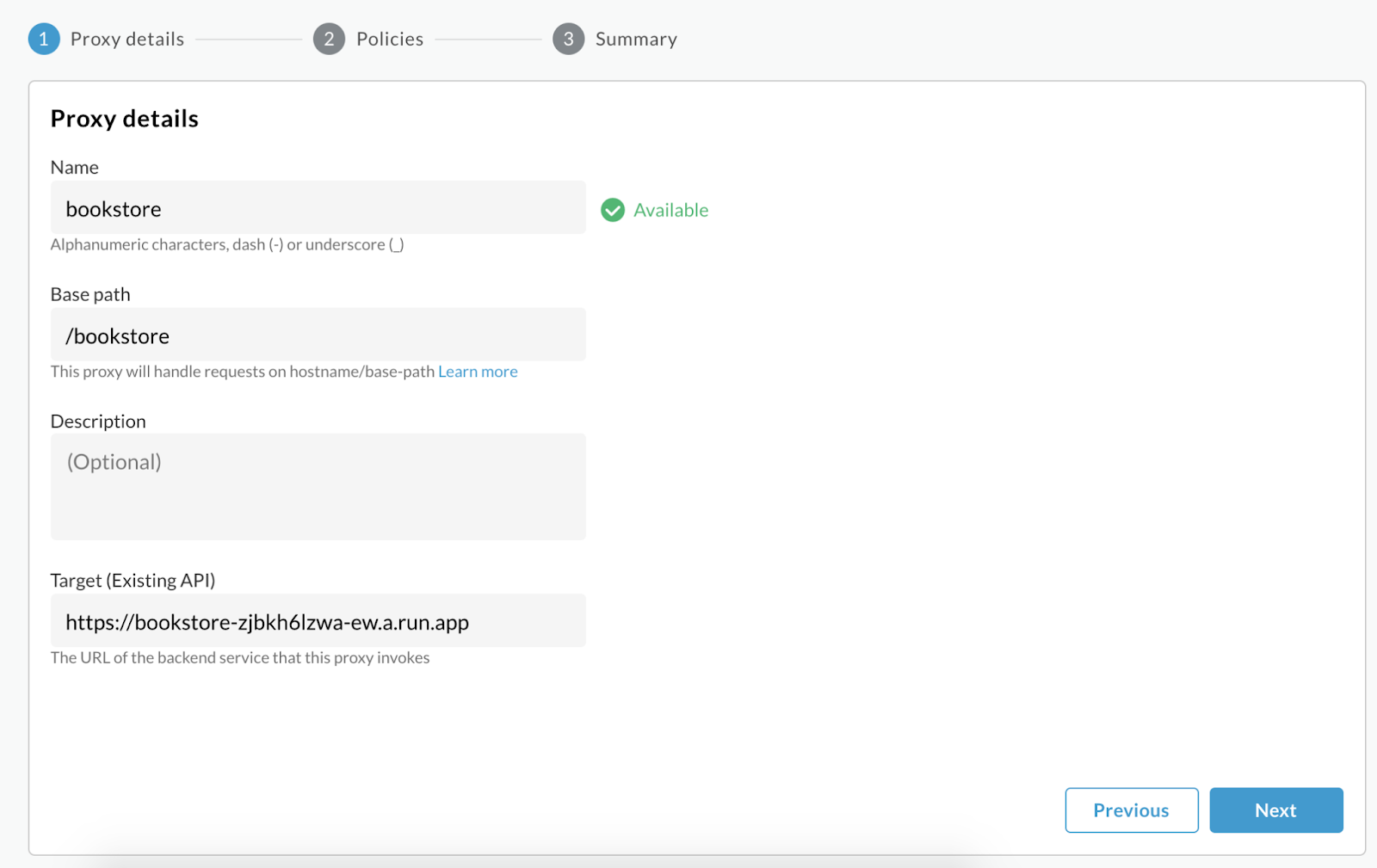This screenshot has width=1377, height=868.
Task: Click the step 2 Policies circle icon
Action: point(329,38)
